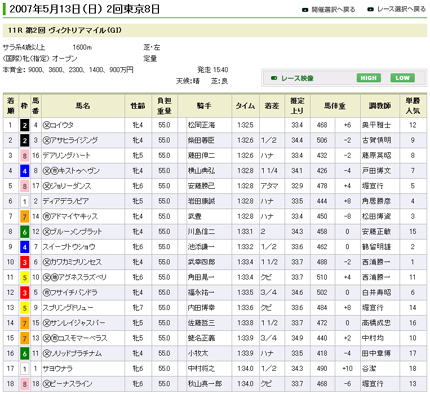Click the 単勝人気 column header
Screen dimensions: 430x394
point(413,106)
